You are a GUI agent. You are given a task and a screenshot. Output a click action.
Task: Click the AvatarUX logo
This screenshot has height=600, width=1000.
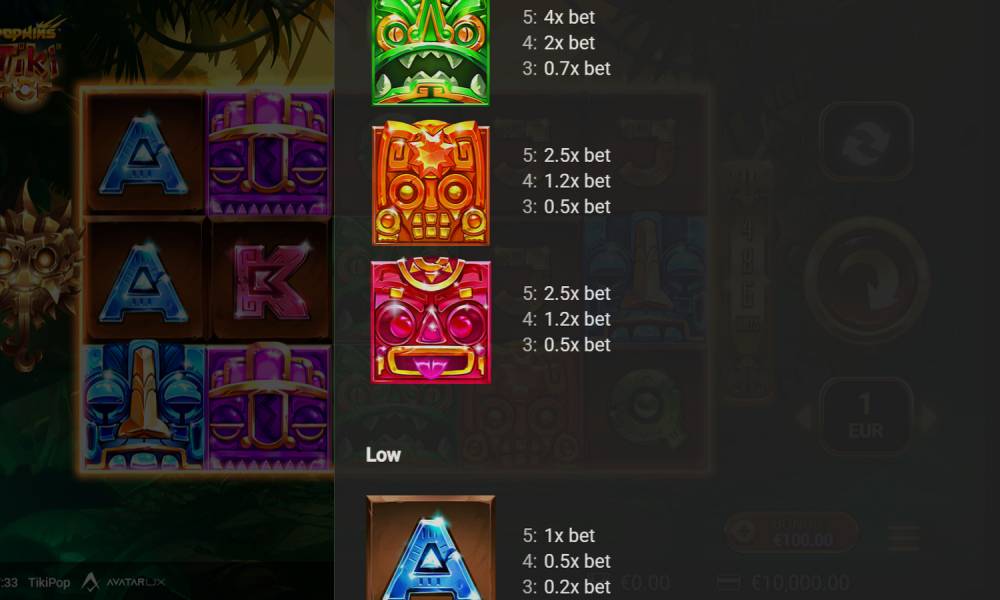point(124,582)
